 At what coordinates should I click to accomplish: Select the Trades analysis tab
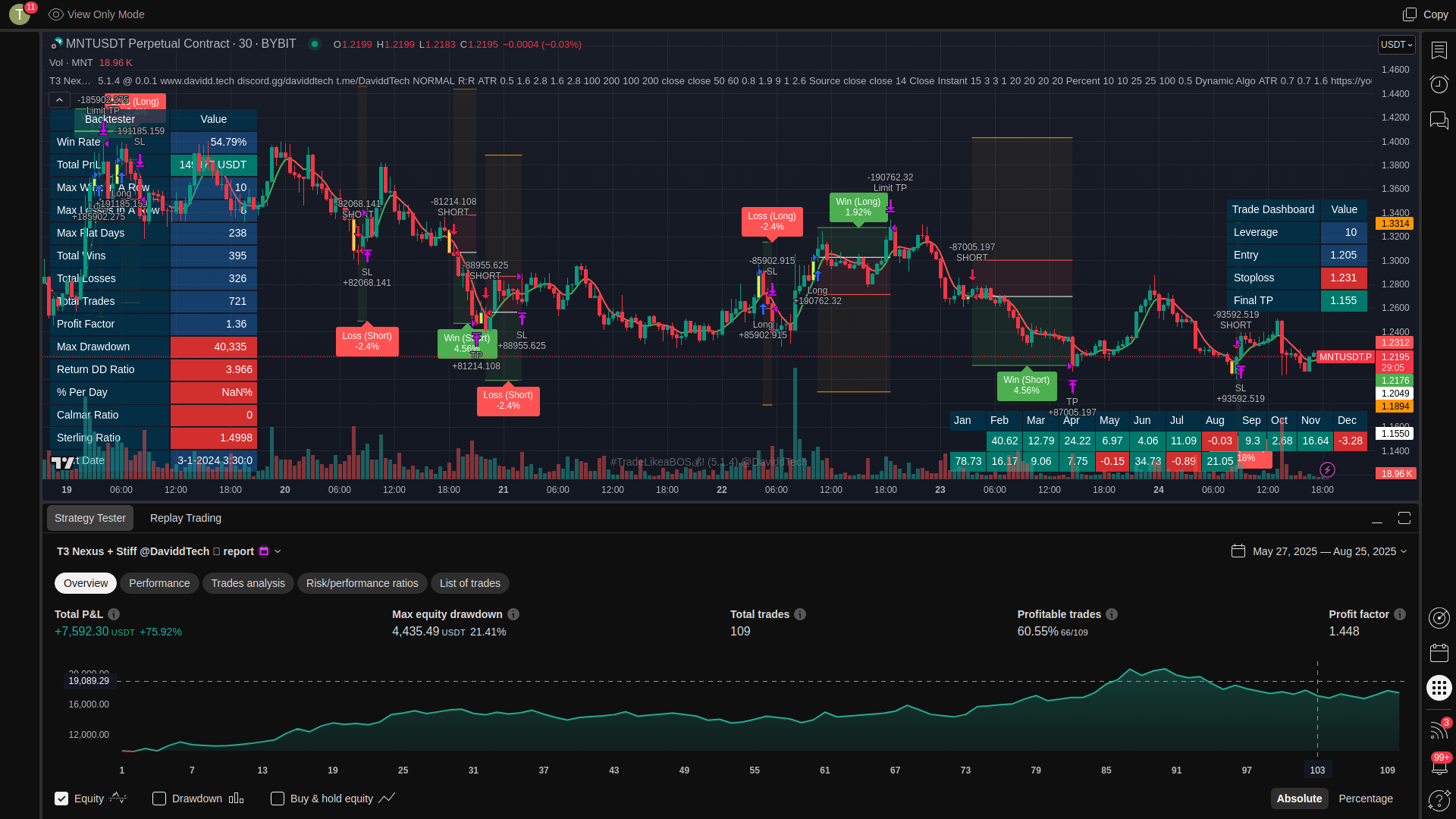[x=248, y=583]
